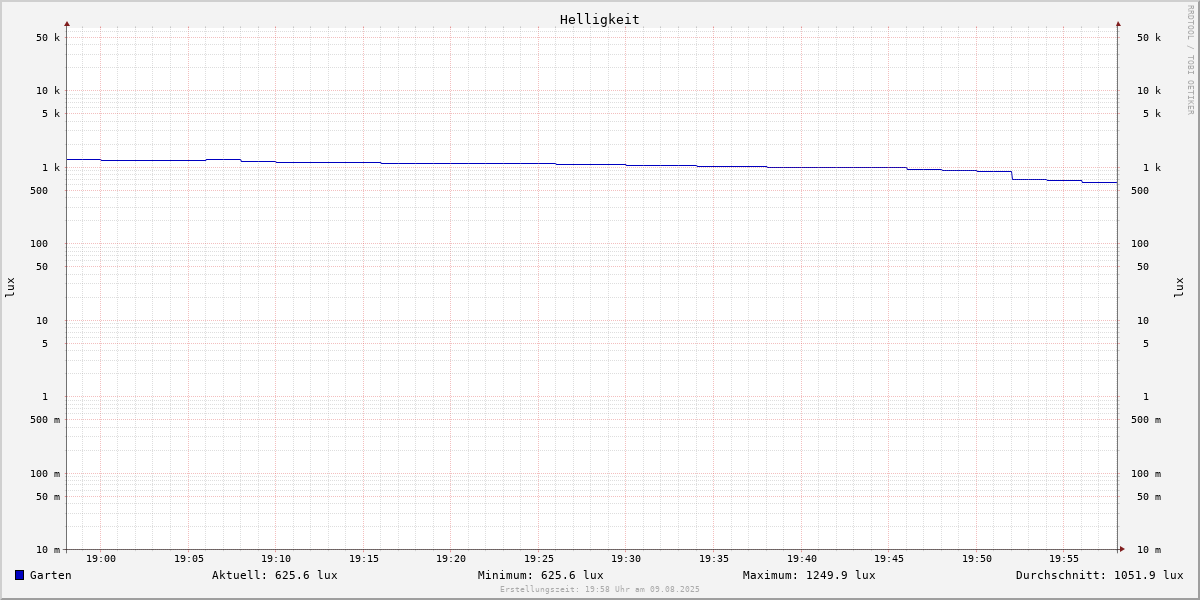Click the 19:30 time axis label
The image size is (1200, 600).
[x=626, y=559]
